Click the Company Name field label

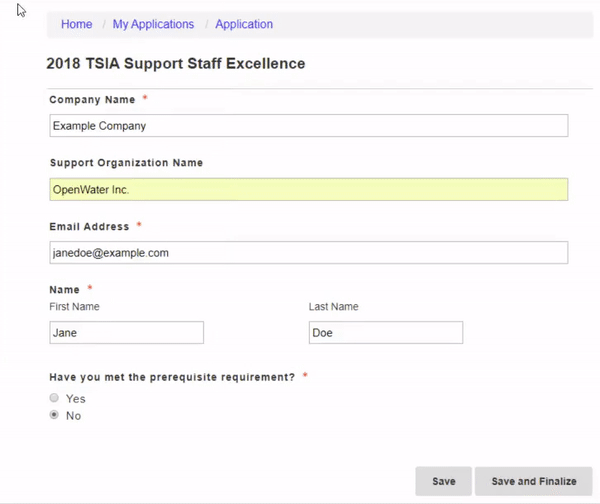[x=92, y=99]
